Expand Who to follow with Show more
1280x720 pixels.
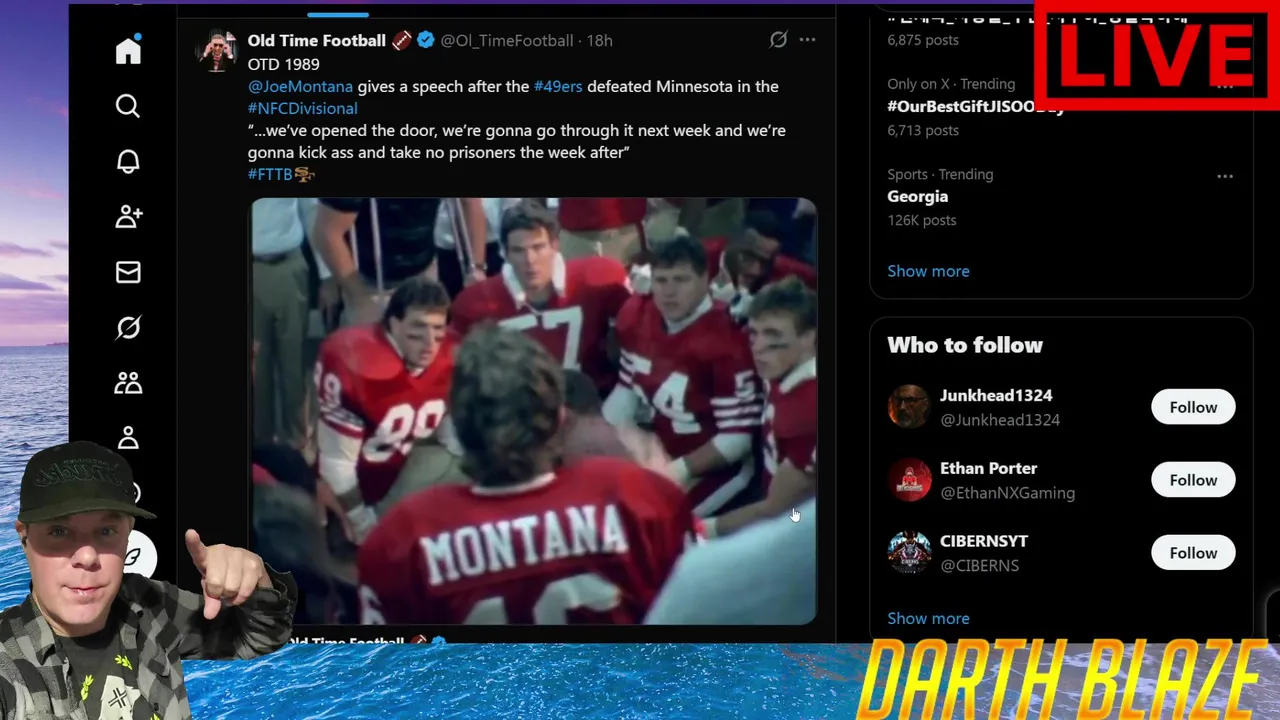[x=928, y=618]
